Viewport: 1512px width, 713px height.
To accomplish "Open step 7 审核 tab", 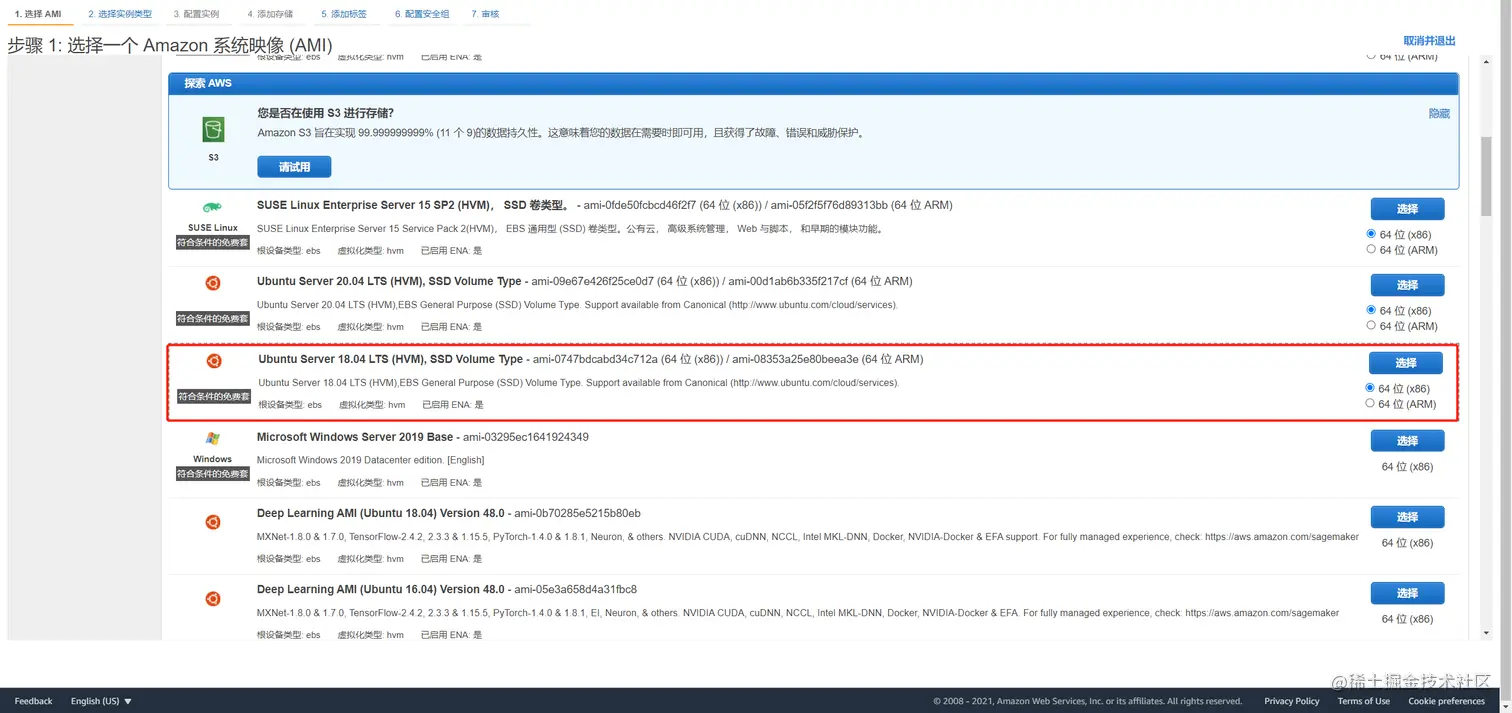I will (485, 14).
